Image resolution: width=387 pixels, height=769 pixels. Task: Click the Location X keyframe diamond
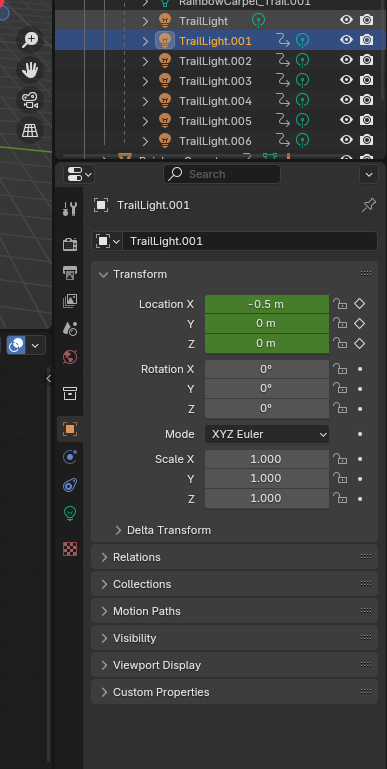(360, 304)
